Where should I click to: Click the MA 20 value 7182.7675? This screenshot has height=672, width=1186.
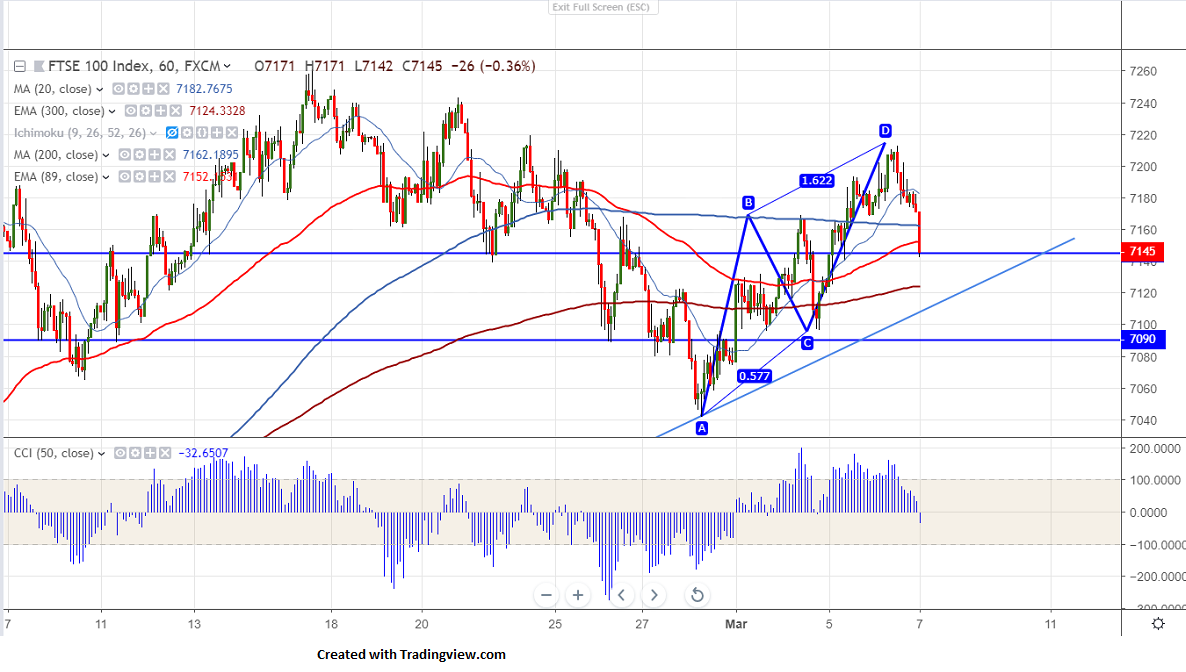[204, 89]
